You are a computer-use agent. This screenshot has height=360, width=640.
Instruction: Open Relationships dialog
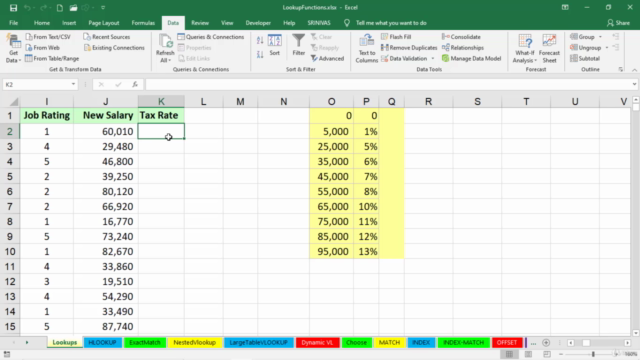[463, 48]
